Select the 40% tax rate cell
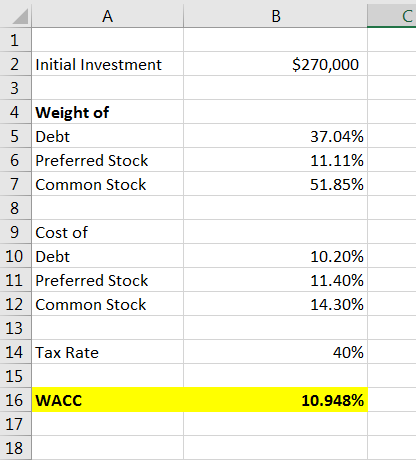This screenshot has width=416, height=460. tap(275, 352)
